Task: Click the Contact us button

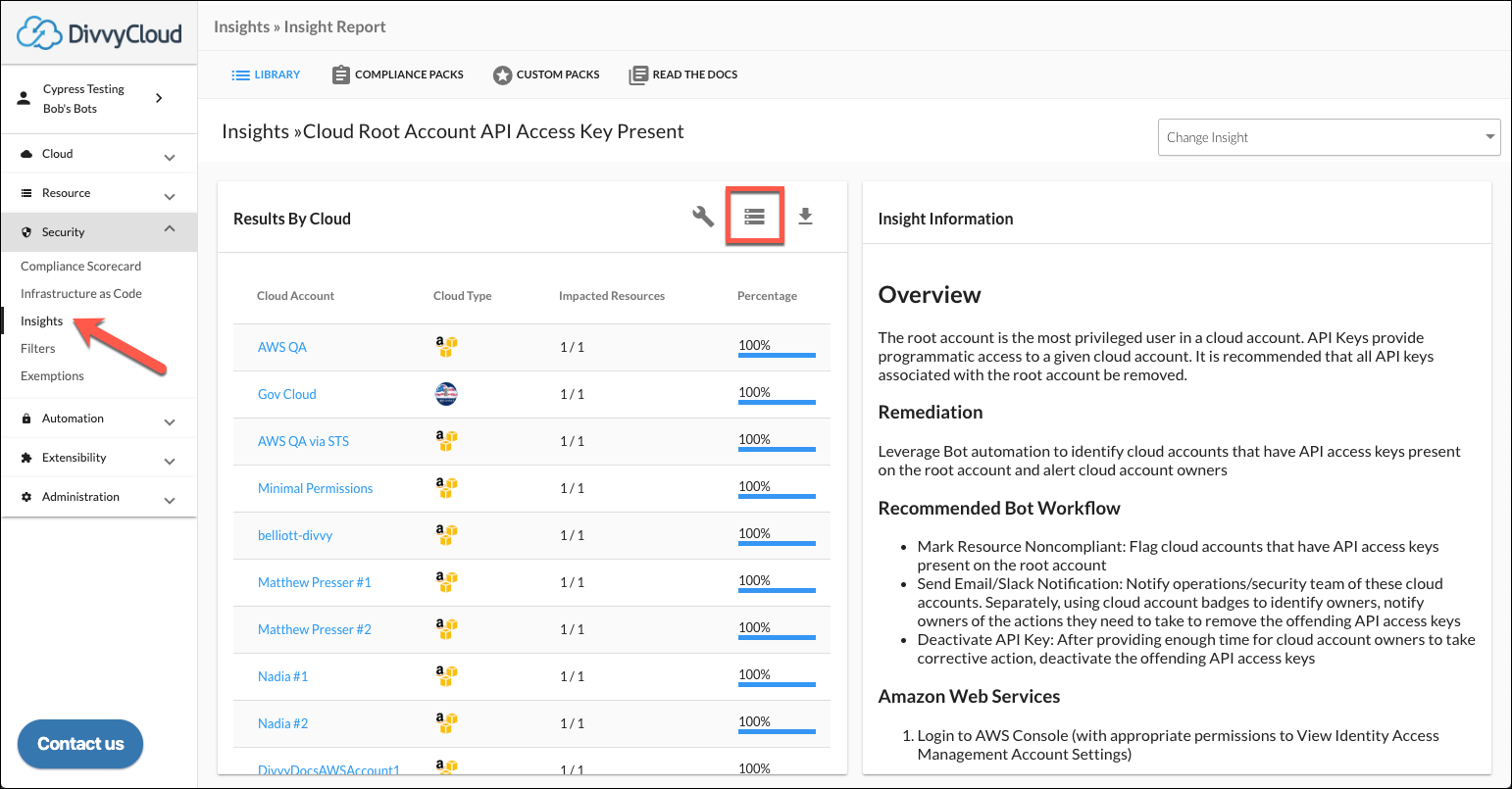Action: (80, 744)
